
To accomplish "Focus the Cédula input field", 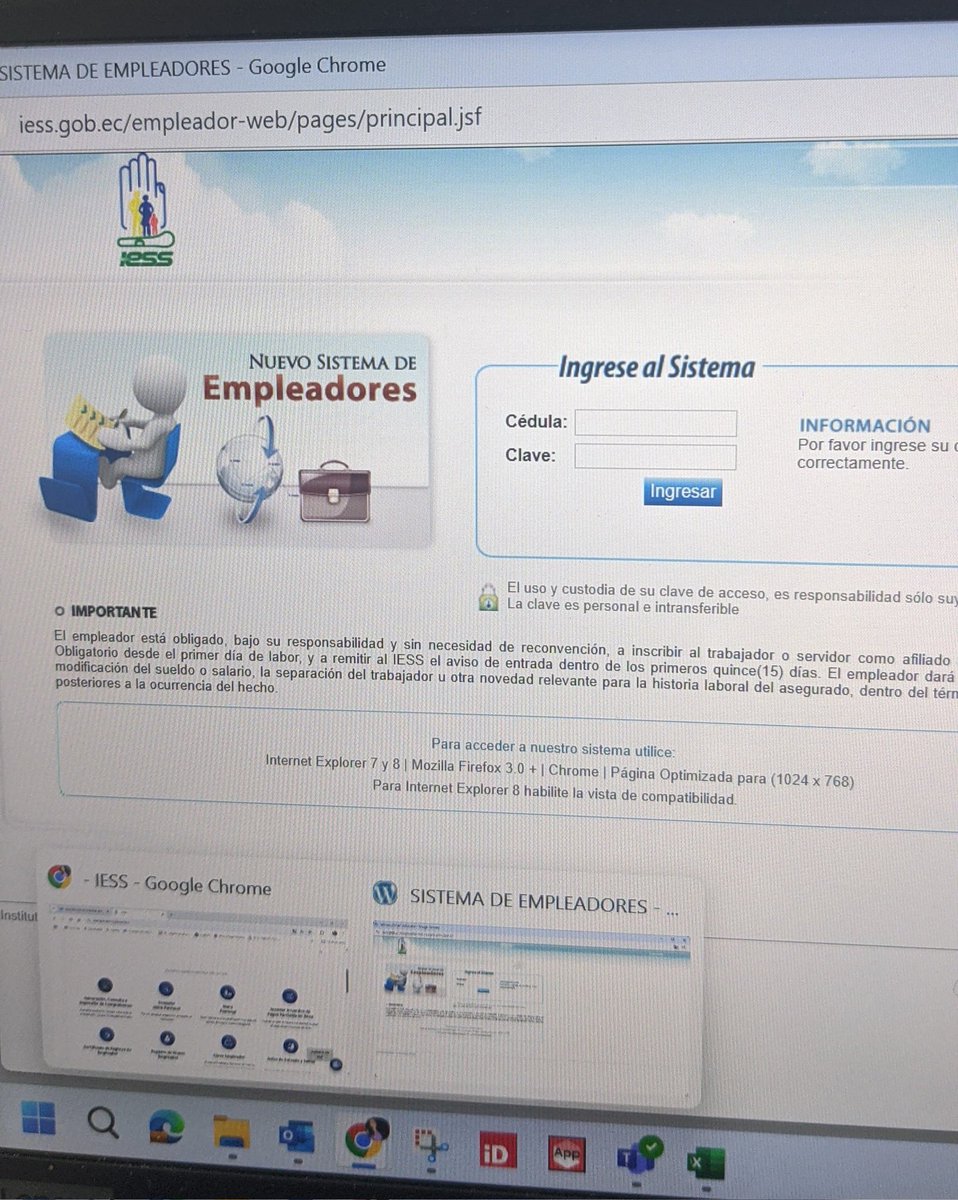I will (x=655, y=423).
